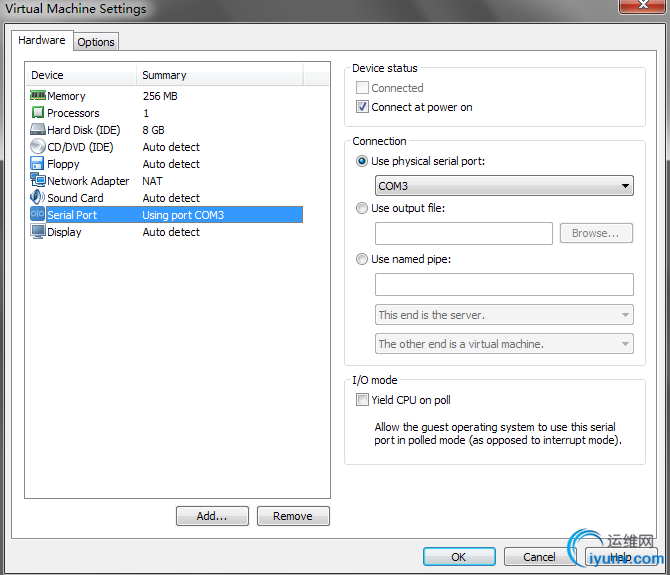Select the '256 MB' summary value
This screenshot has height=575, width=670.
[x=160, y=96]
